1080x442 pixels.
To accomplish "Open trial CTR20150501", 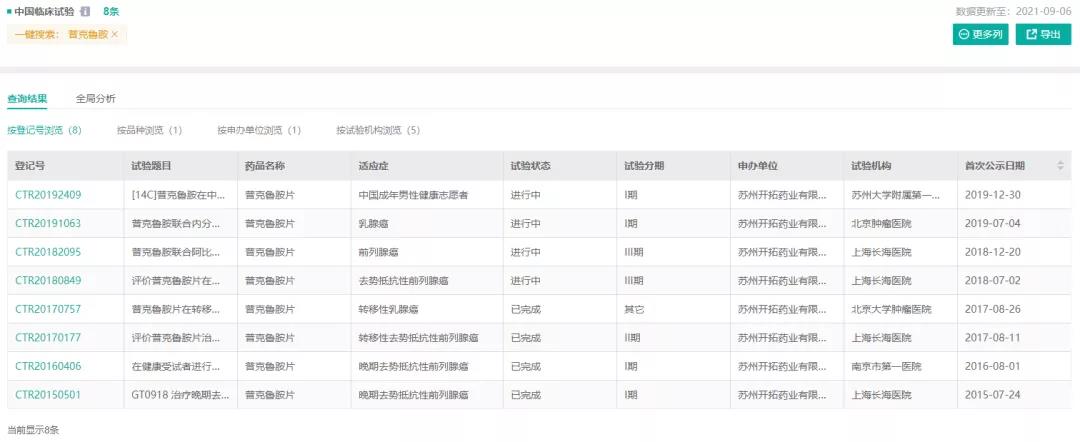I will pyautogui.click(x=48, y=395).
